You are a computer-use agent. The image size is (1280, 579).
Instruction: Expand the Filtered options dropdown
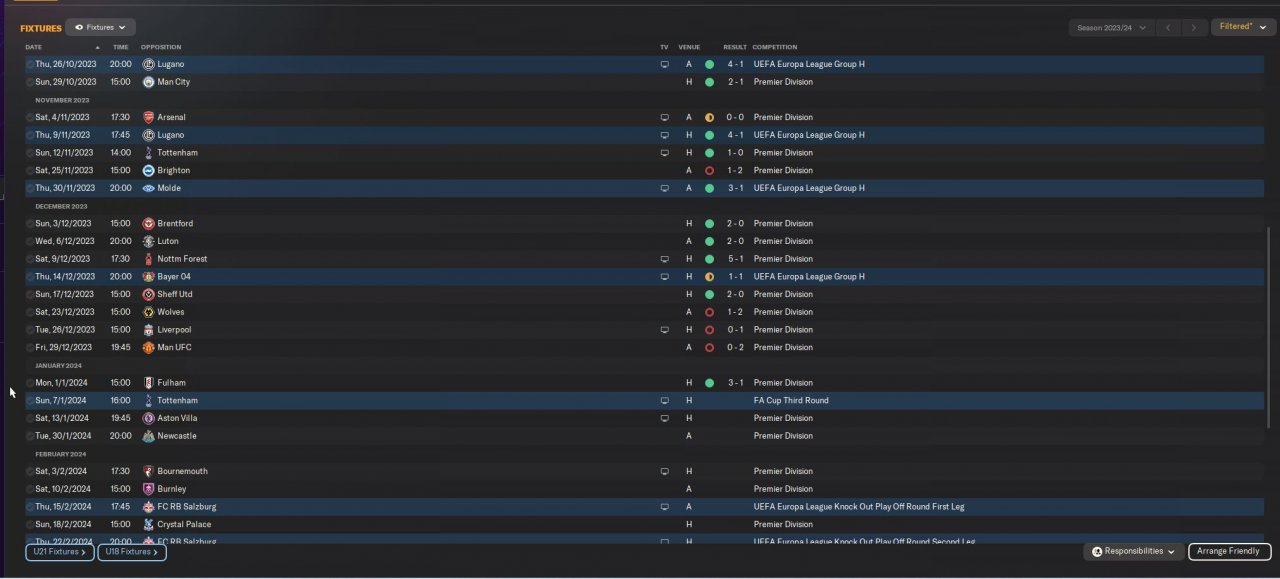click(1242, 27)
